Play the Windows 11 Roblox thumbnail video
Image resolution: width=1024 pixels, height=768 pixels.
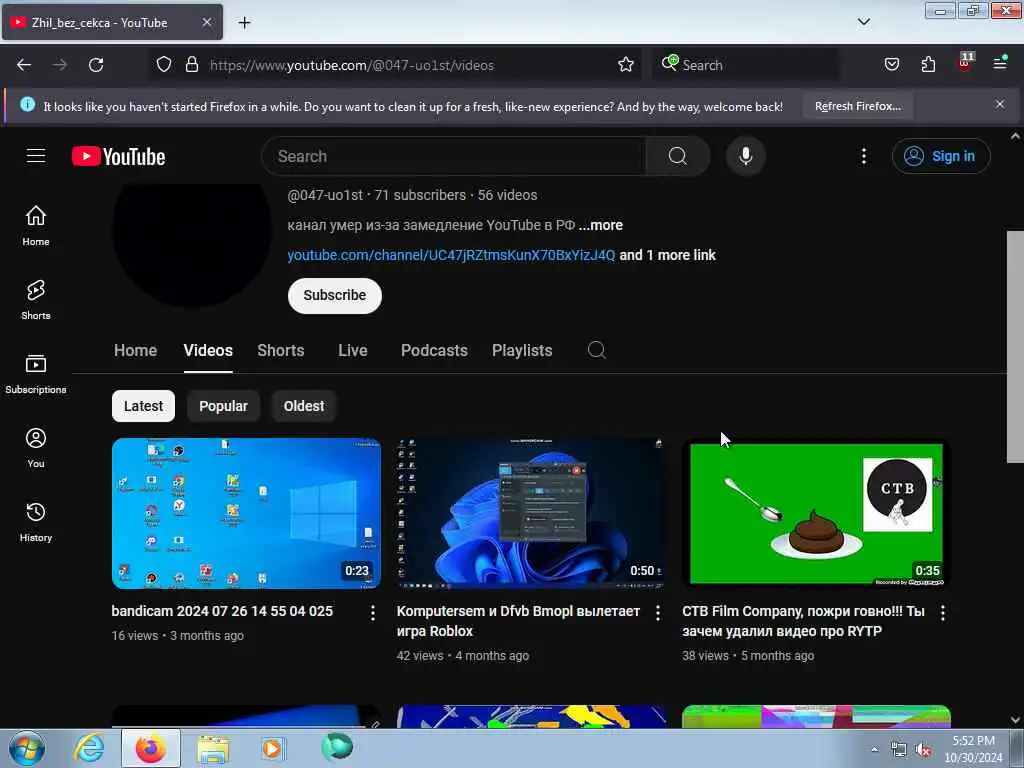point(531,513)
